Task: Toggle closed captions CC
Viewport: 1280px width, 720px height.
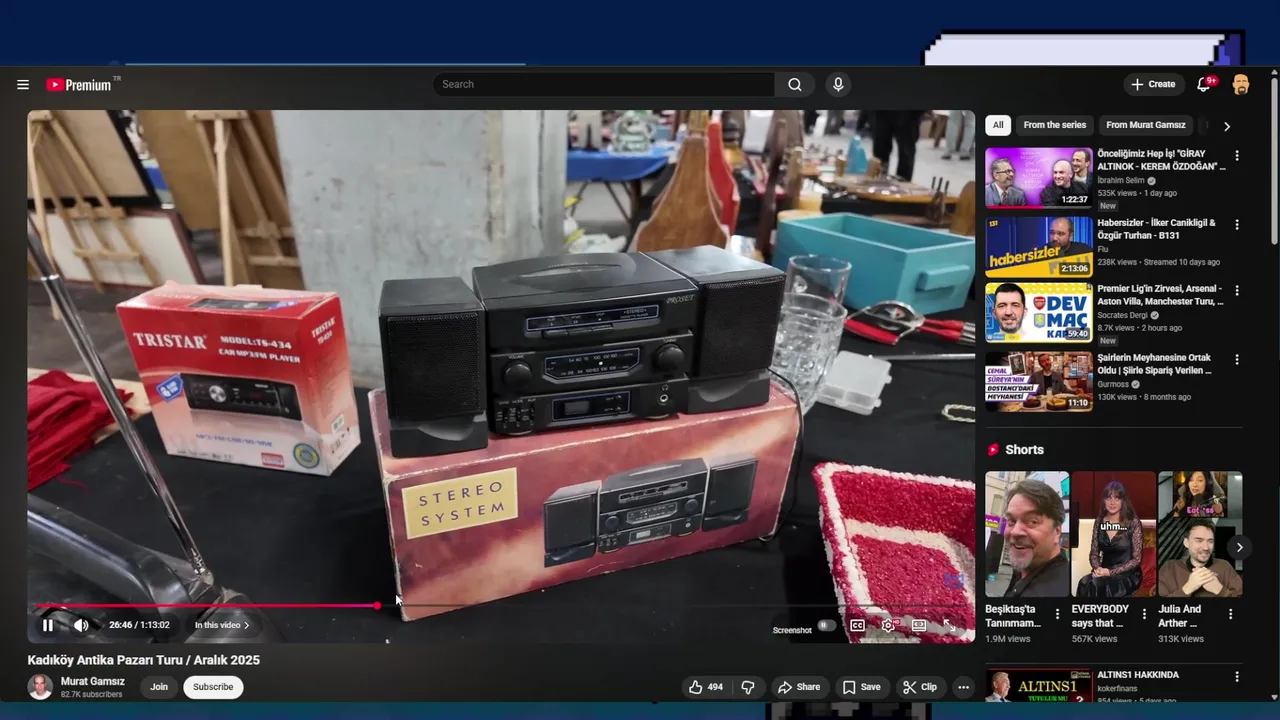Action: click(857, 625)
